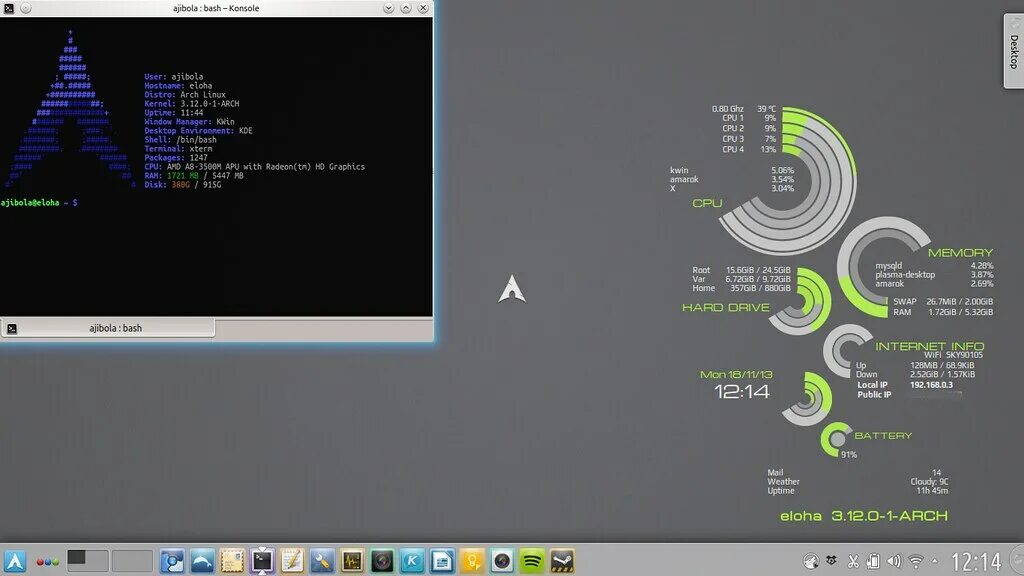Image resolution: width=1024 pixels, height=576 pixels.
Task: Click the Konsole terminal icon in the panel
Action: (x=262, y=561)
